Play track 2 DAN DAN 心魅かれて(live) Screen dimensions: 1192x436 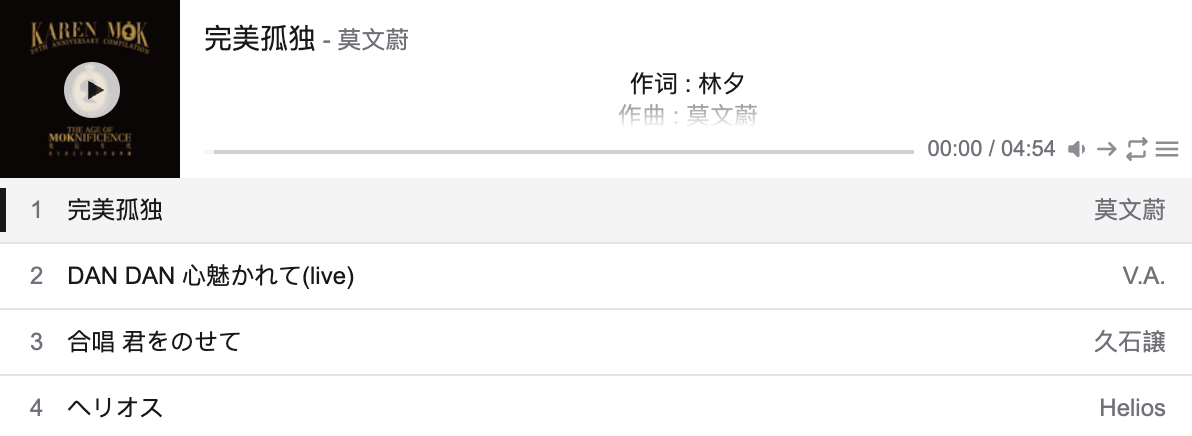[596, 276]
